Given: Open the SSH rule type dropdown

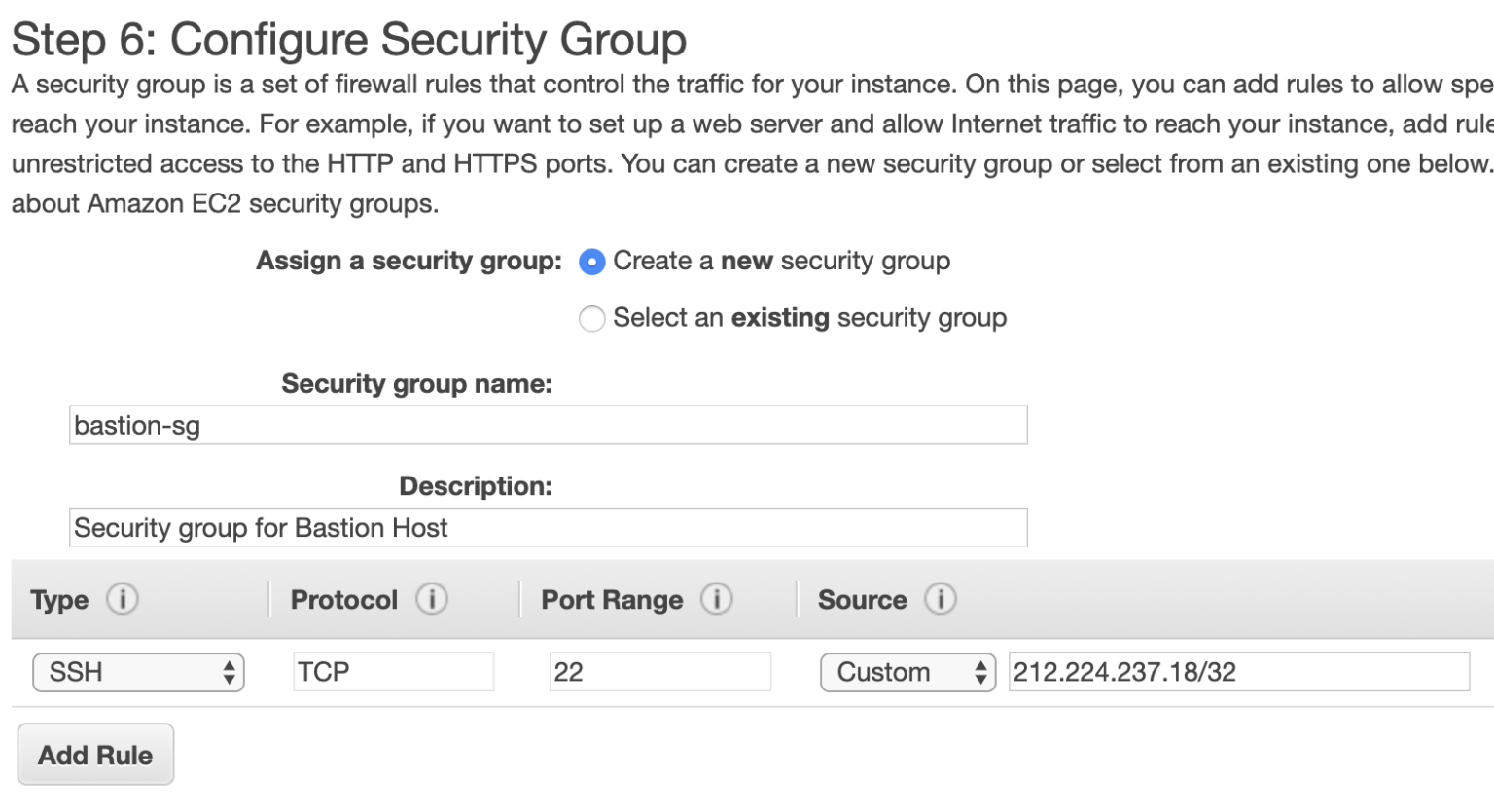Looking at the screenshot, I should [138, 672].
